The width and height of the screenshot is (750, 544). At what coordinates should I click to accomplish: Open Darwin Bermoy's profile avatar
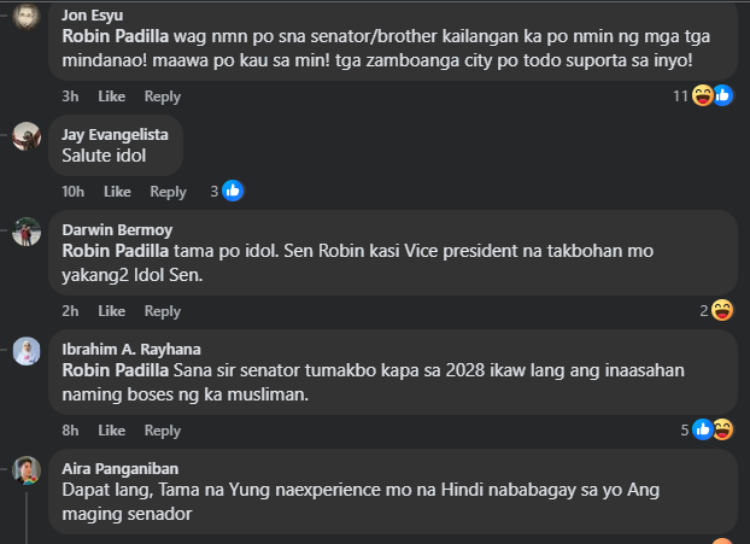pos(27,232)
